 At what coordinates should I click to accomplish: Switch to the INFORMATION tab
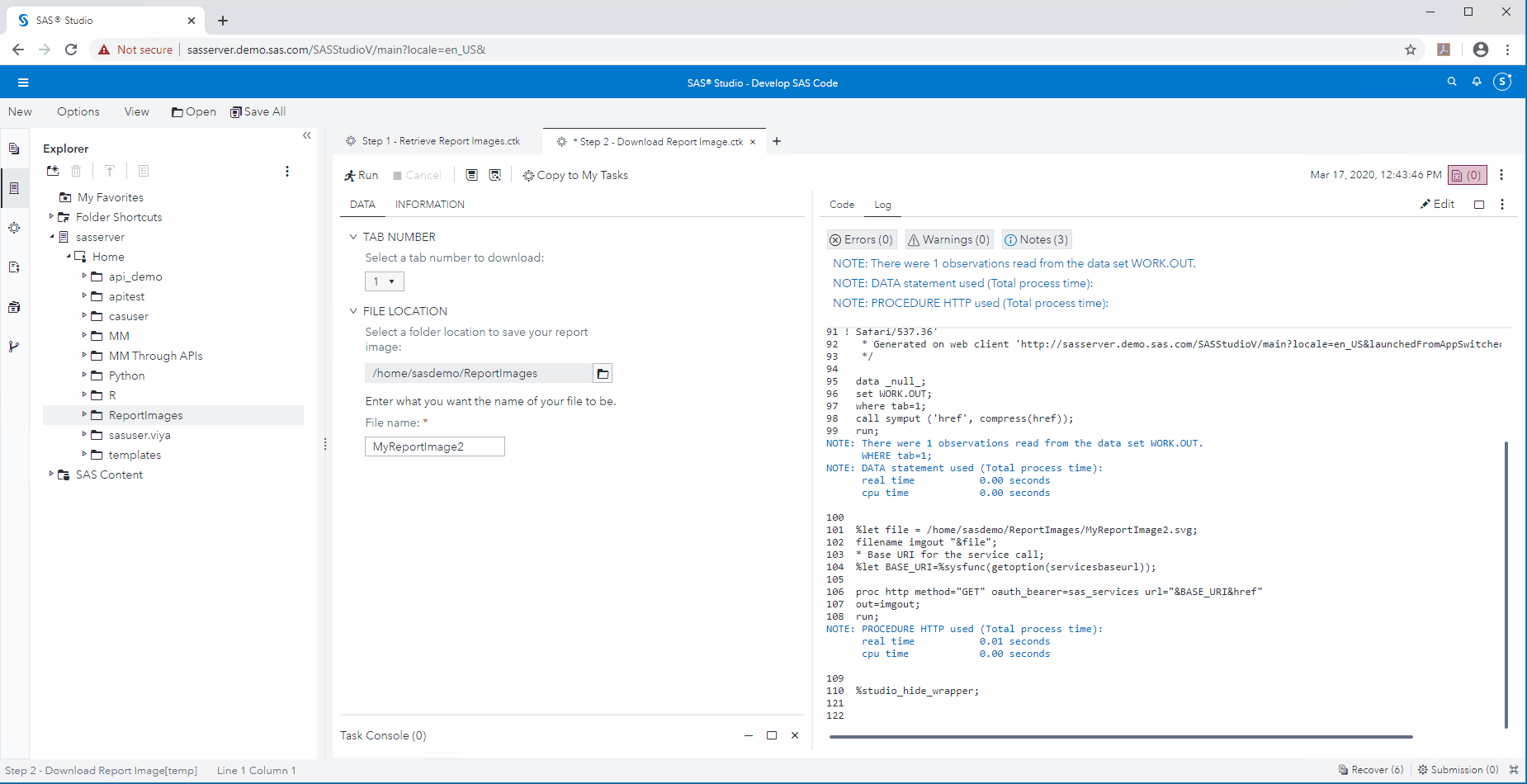(x=429, y=205)
